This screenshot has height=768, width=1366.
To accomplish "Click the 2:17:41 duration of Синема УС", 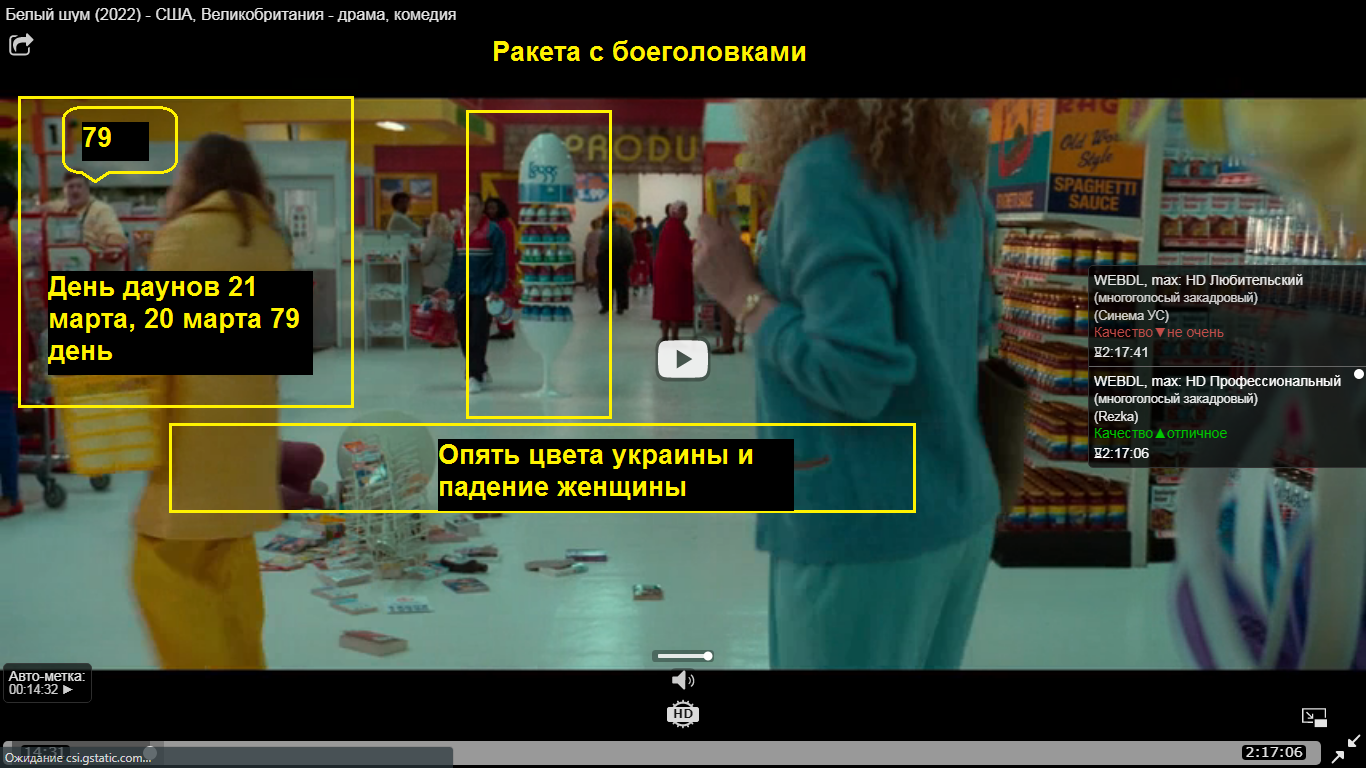I will point(1121,352).
